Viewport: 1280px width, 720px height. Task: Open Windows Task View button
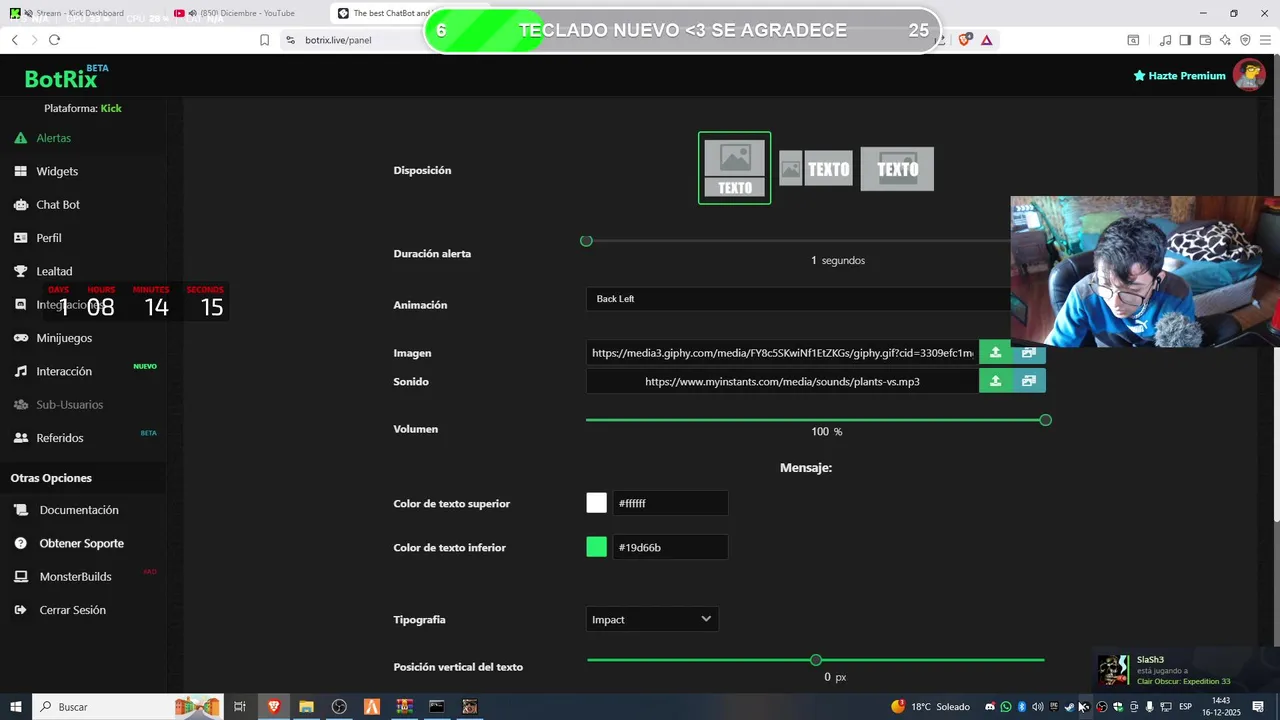(240, 707)
